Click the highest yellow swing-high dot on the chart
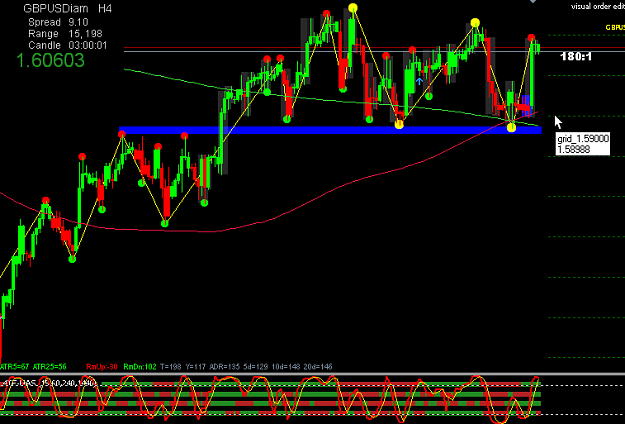Image resolution: width=625 pixels, height=424 pixels. (353, 8)
